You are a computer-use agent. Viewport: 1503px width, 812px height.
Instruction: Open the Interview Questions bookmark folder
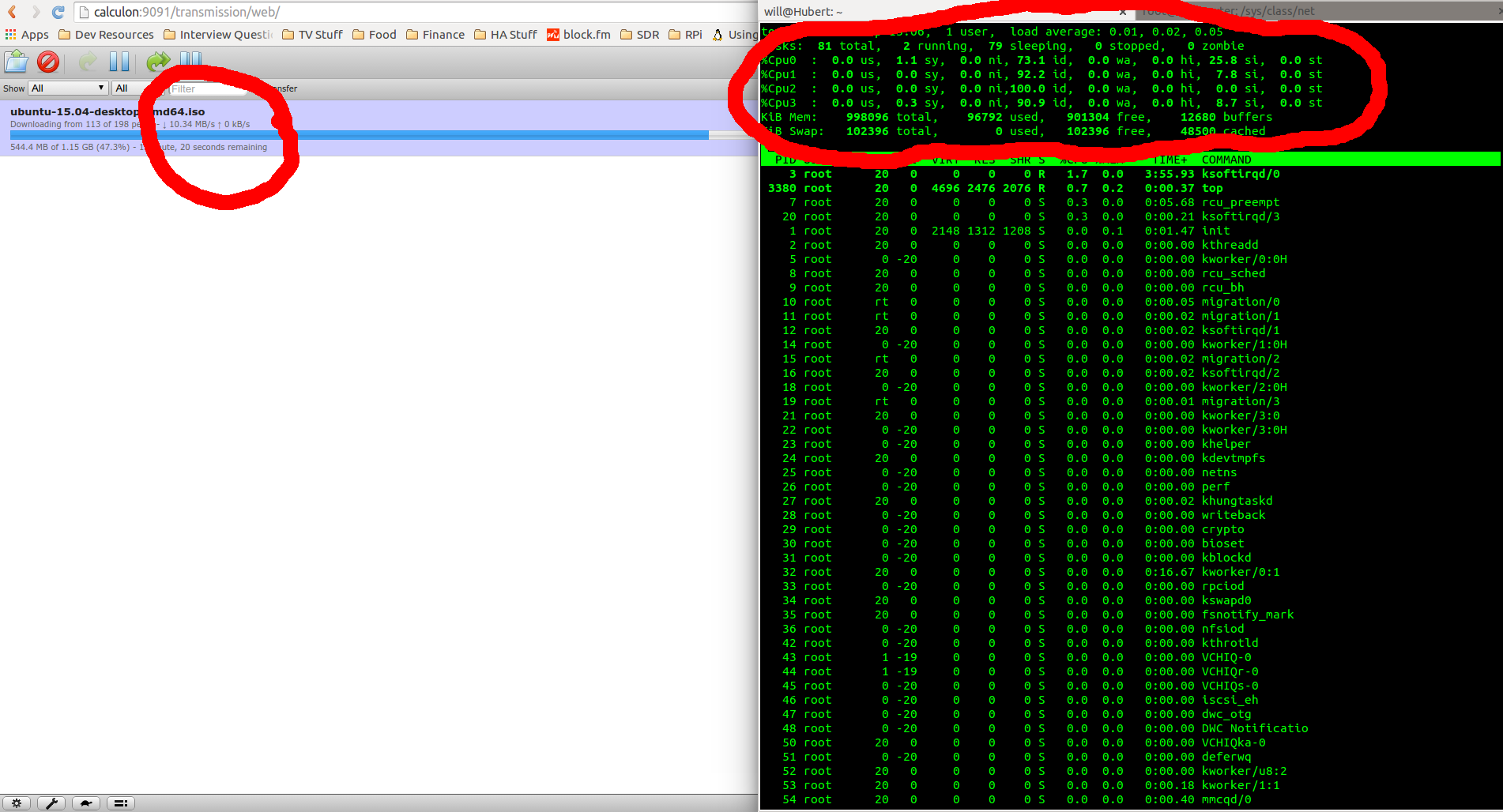[x=218, y=35]
